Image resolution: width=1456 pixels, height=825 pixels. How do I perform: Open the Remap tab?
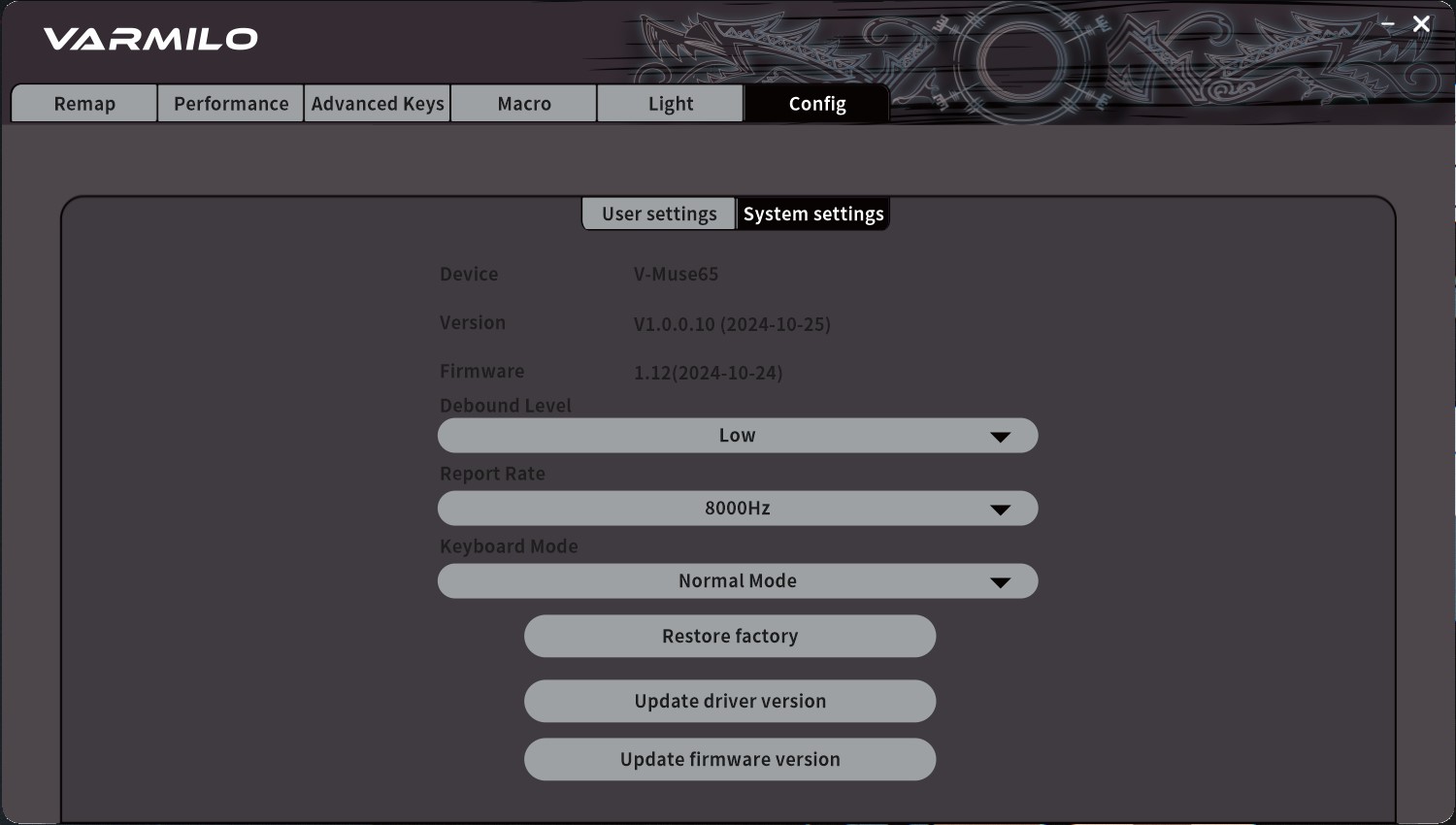84,104
